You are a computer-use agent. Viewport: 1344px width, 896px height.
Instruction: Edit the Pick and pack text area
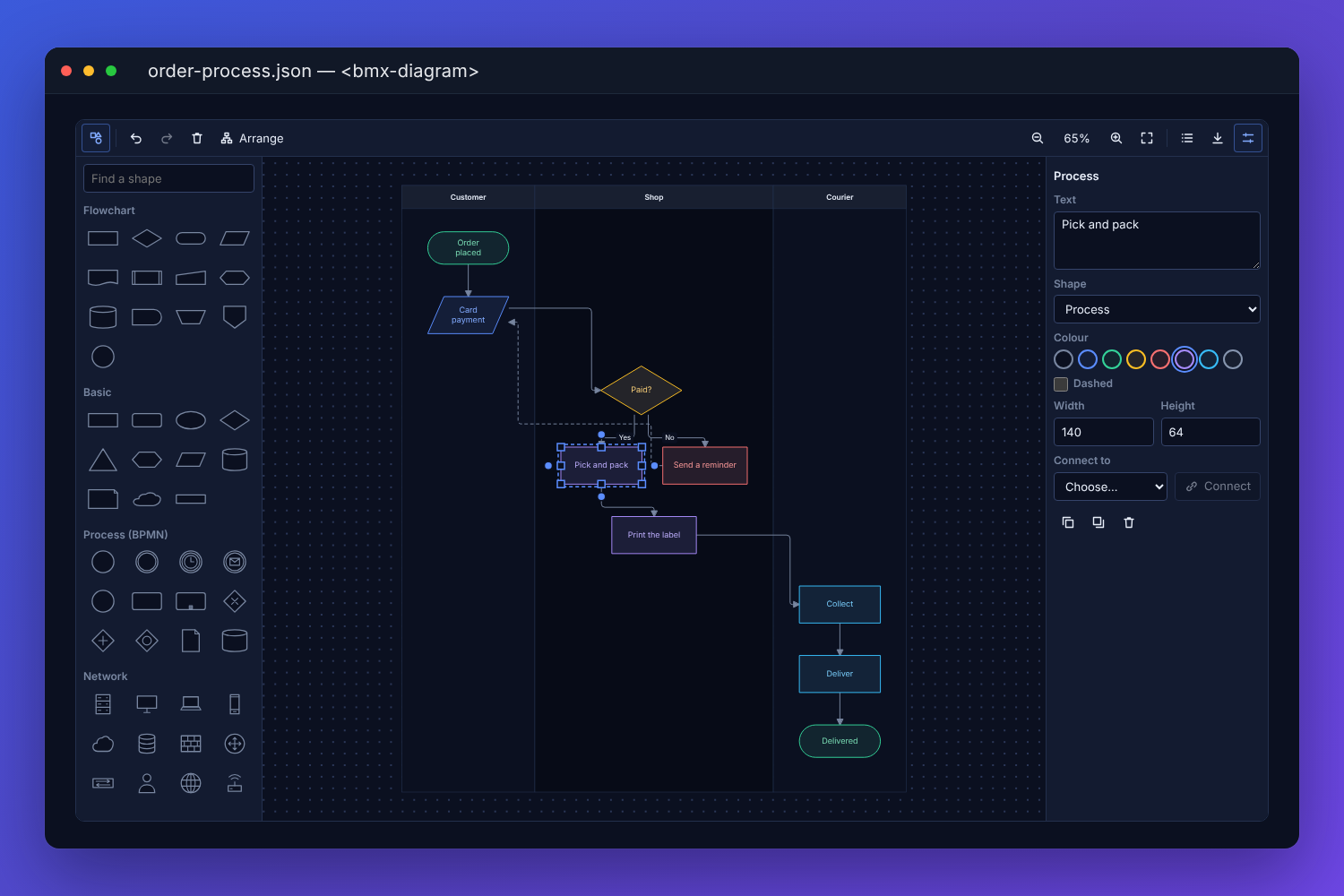click(x=1157, y=240)
